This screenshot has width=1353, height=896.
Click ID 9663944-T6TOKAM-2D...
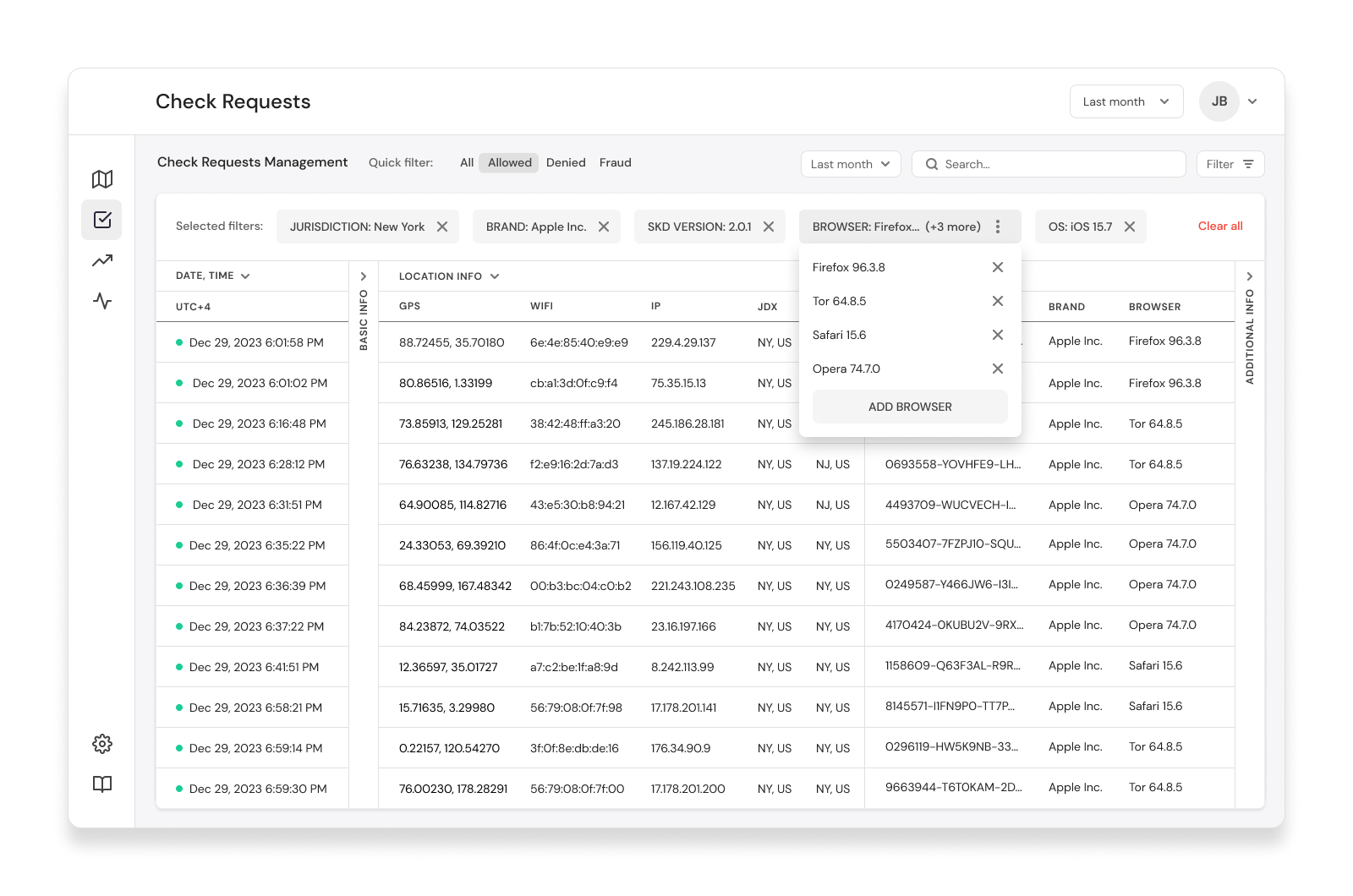(x=953, y=787)
